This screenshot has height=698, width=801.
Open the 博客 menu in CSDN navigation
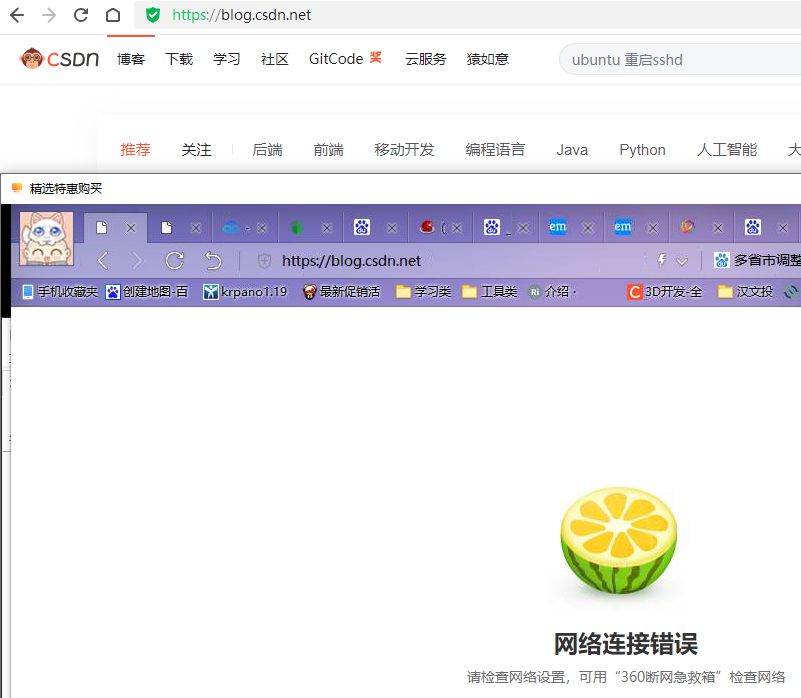pos(131,59)
